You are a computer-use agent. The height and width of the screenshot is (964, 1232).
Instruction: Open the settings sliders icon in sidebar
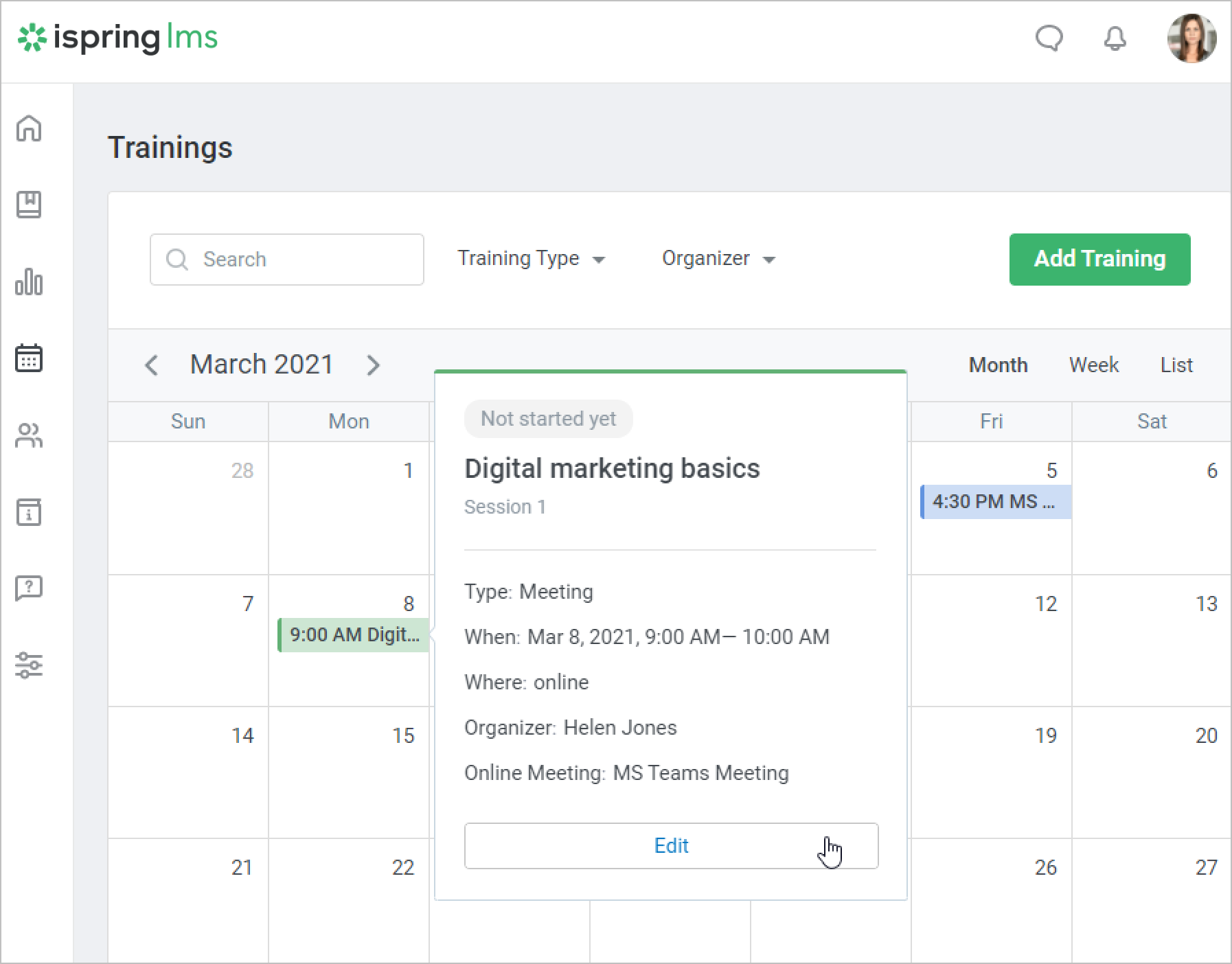tap(29, 665)
